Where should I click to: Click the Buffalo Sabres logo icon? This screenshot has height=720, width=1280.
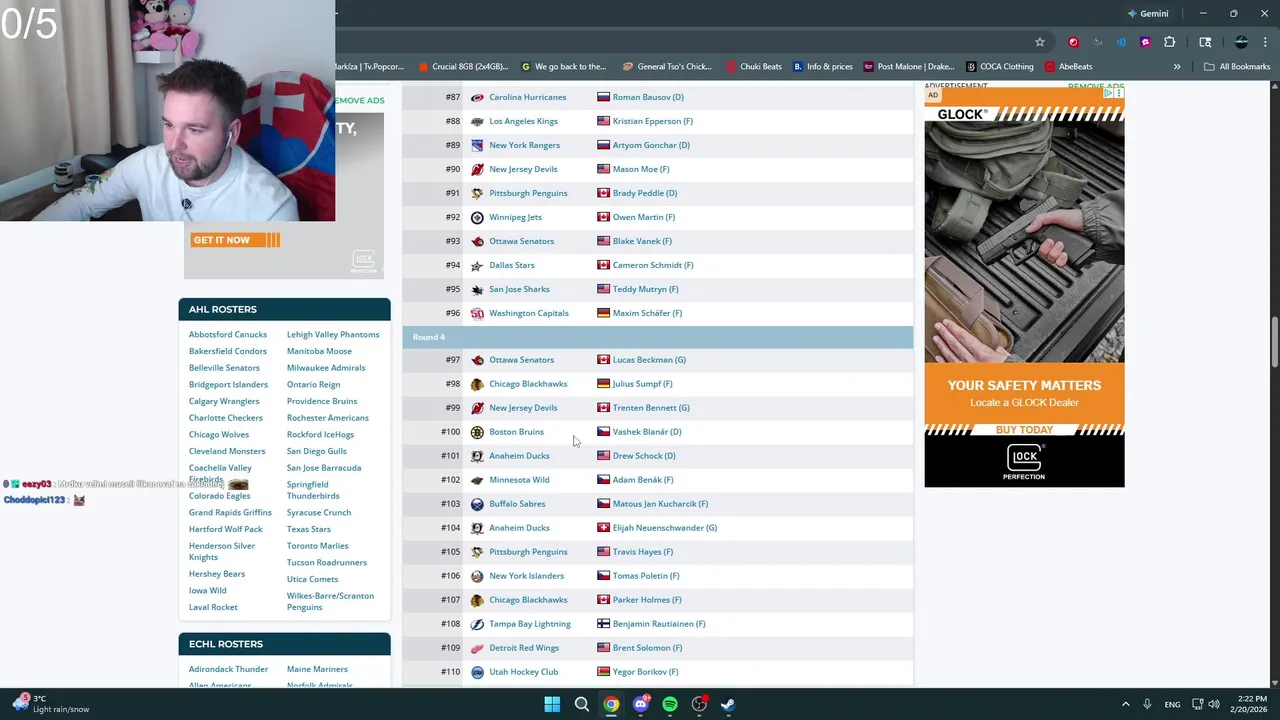click(477, 504)
